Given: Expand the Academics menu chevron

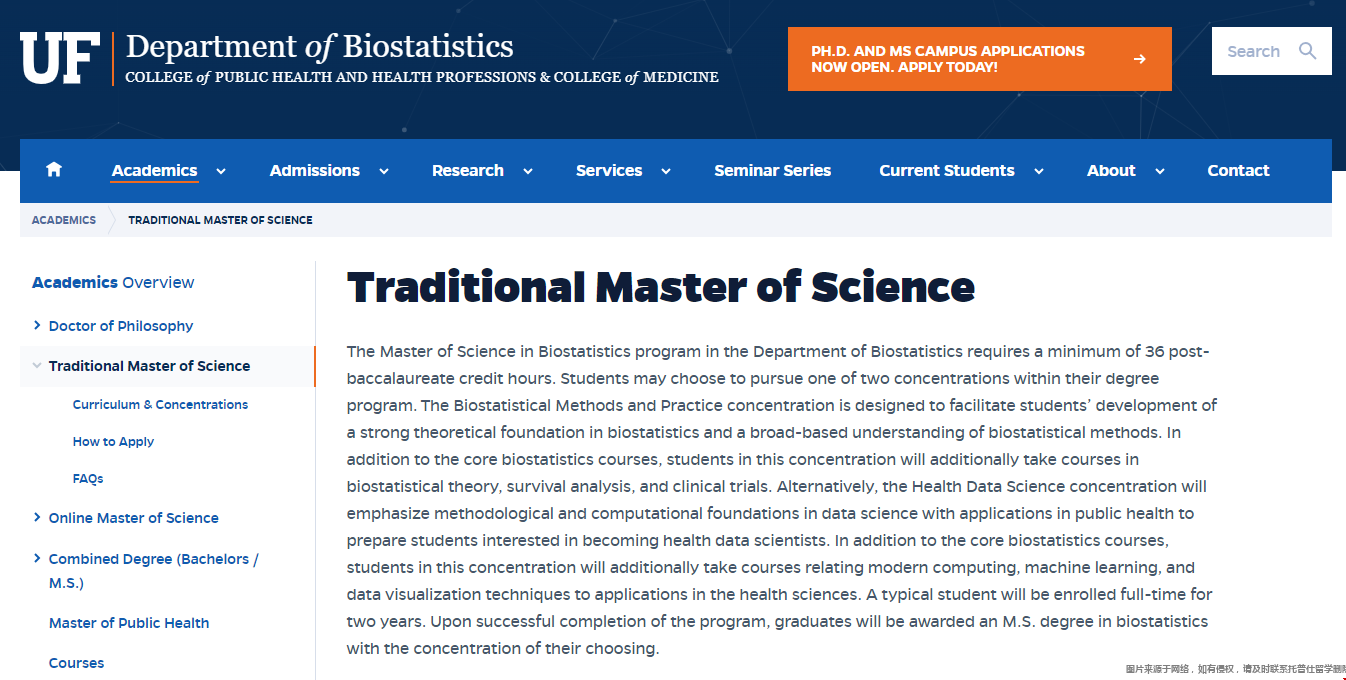Looking at the screenshot, I should 221,171.
